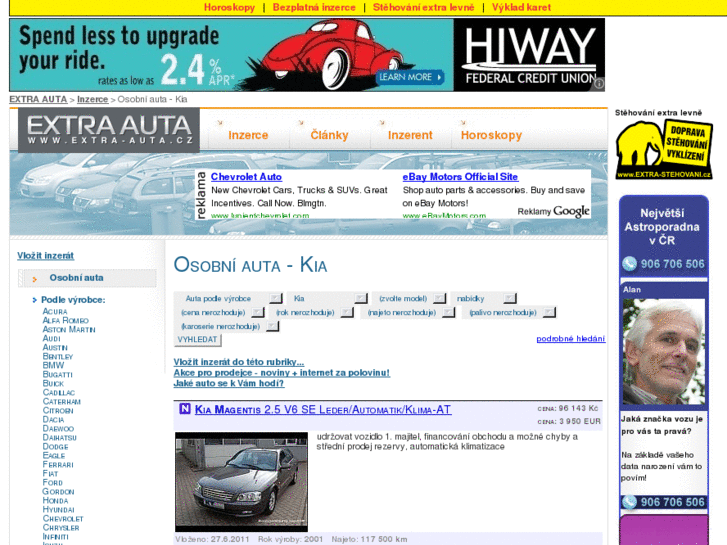Open the Horoskopy navigation tab

[x=491, y=135]
